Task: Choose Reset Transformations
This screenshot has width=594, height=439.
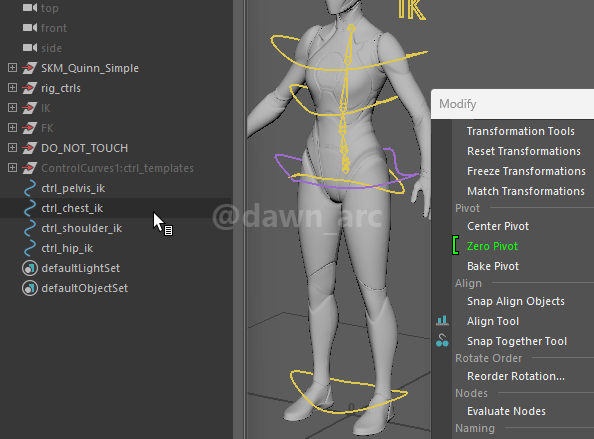Action: (x=524, y=151)
